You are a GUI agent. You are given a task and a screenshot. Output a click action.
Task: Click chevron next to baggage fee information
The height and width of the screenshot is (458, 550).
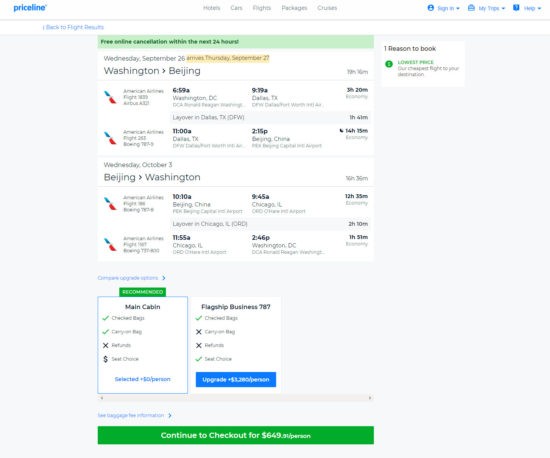coord(170,416)
